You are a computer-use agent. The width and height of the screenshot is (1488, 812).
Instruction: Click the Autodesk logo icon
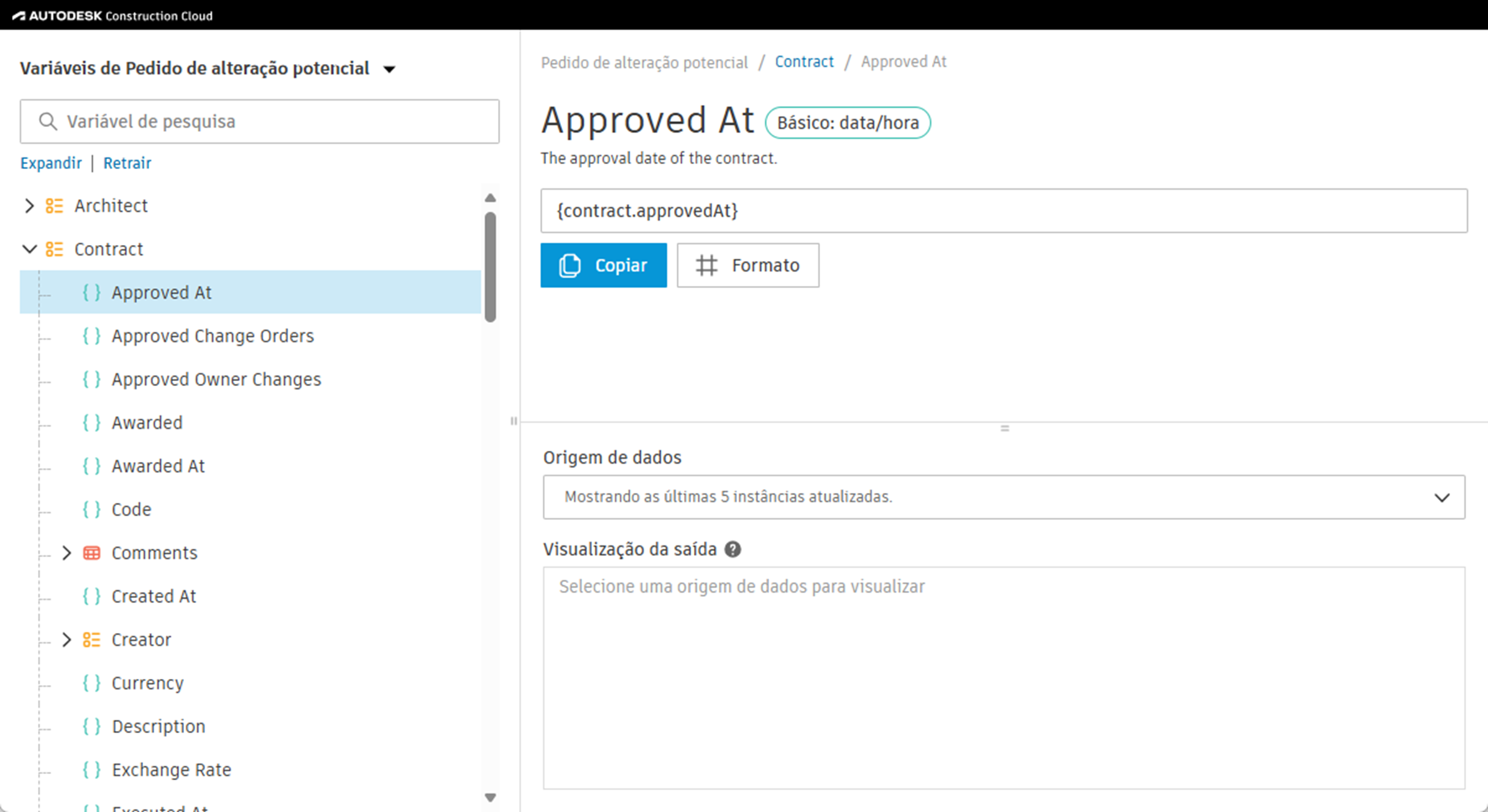[19, 16]
